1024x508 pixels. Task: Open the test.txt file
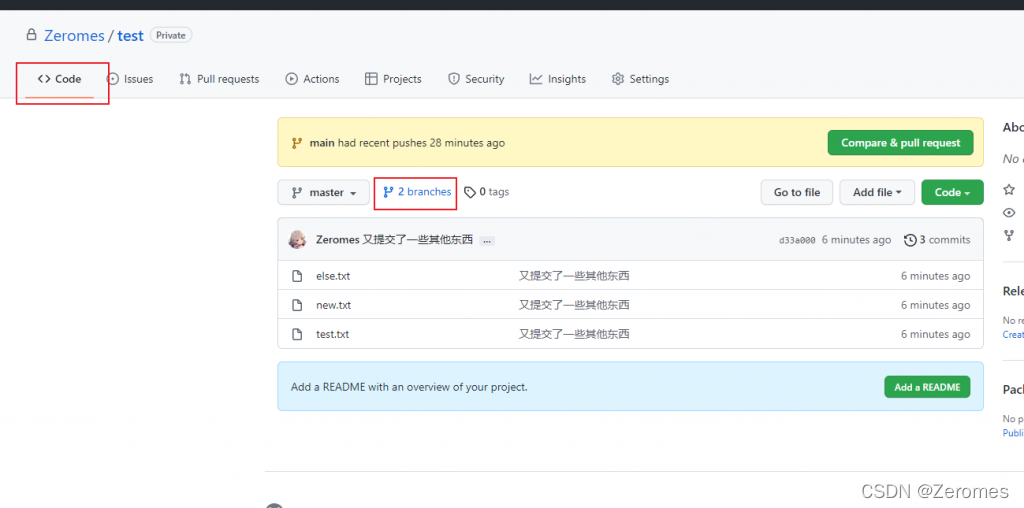(332, 334)
